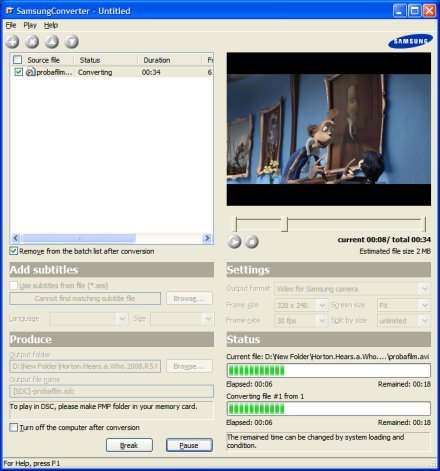Screen dimensions: 440x471
Task: Open the Output format dropdown
Action: pyautogui.click(x=424, y=289)
